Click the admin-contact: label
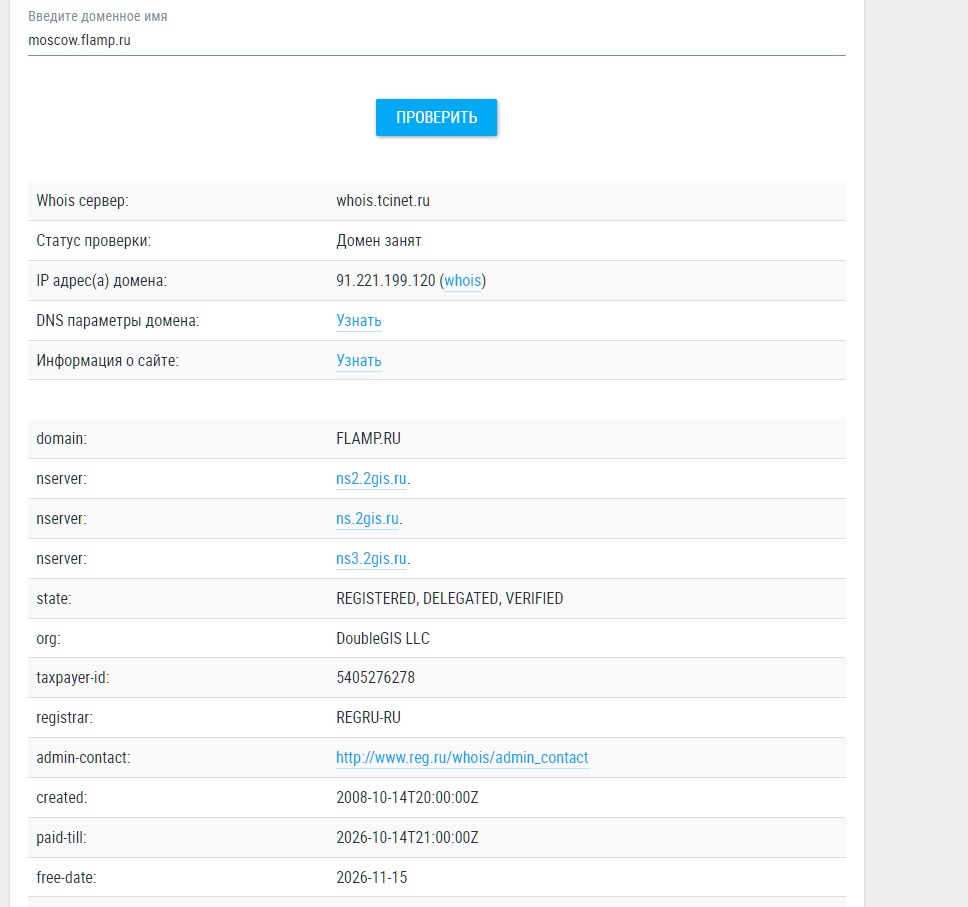The width and height of the screenshot is (968, 907). pyautogui.click(x=83, y=758)
